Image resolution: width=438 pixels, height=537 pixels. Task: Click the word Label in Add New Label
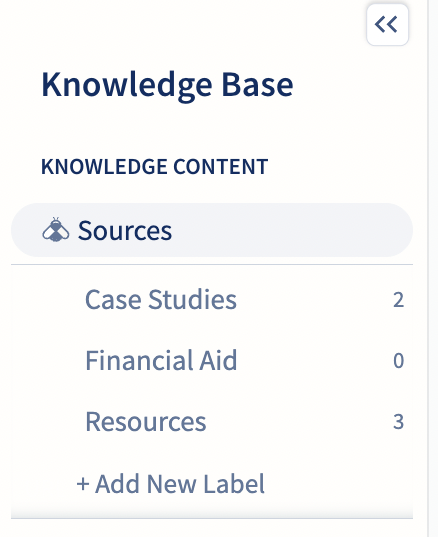point(234,484)
